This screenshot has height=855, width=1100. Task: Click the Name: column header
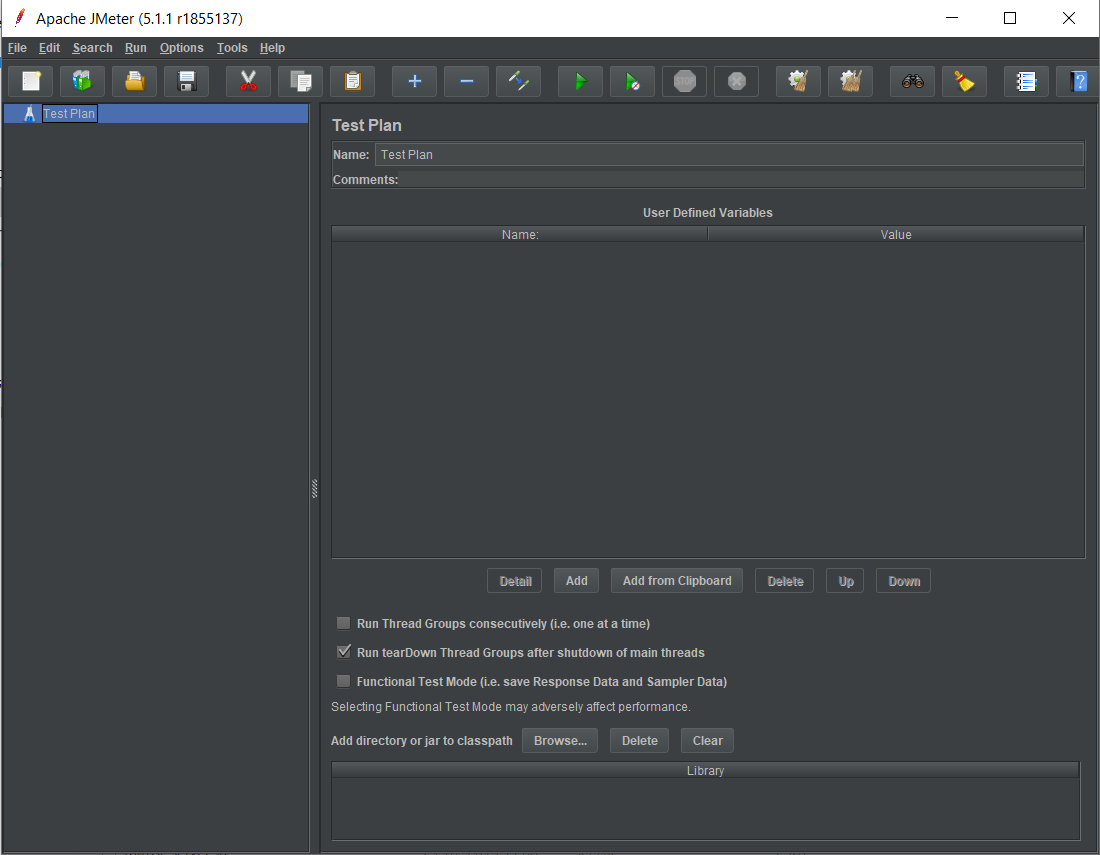[520, 234]
